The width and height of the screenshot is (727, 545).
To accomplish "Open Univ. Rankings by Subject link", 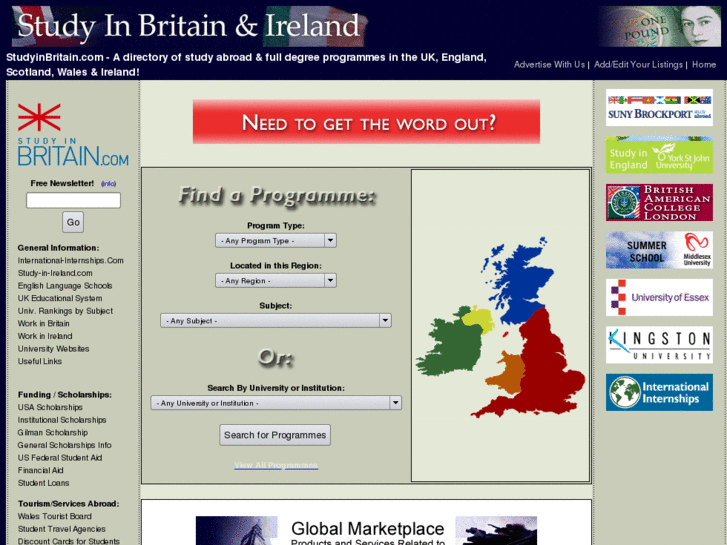I will (65, 311).
